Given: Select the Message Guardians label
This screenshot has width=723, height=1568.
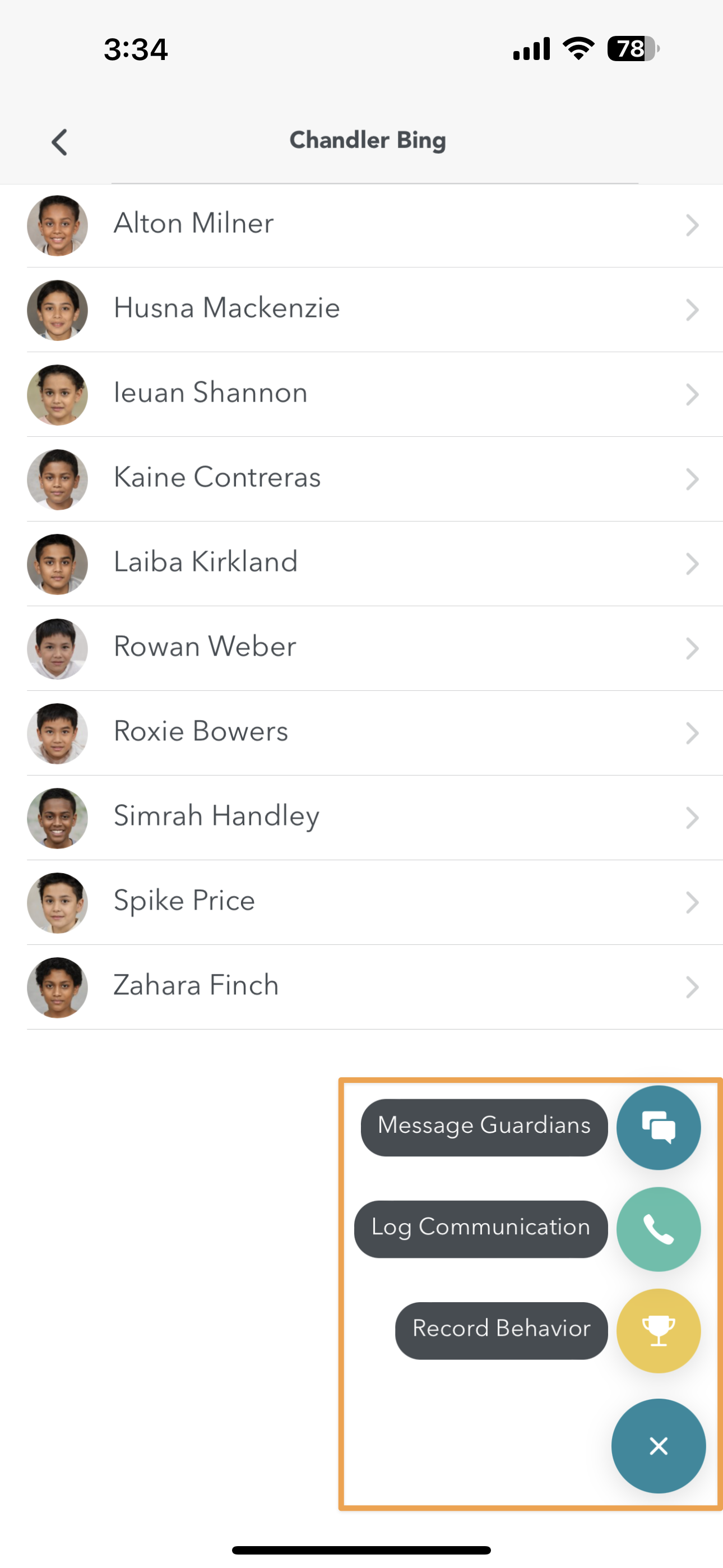Looking at the screenshot, I should click(484, 1126).
